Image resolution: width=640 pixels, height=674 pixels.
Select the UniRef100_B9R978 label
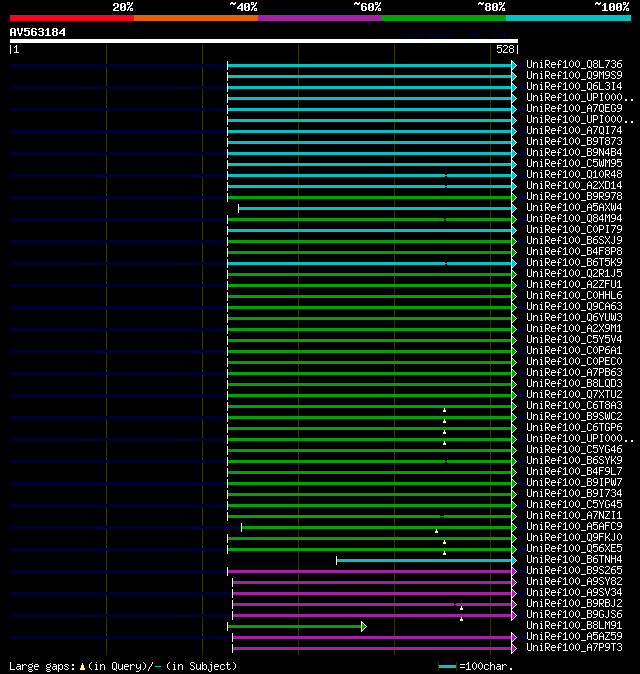574,196
